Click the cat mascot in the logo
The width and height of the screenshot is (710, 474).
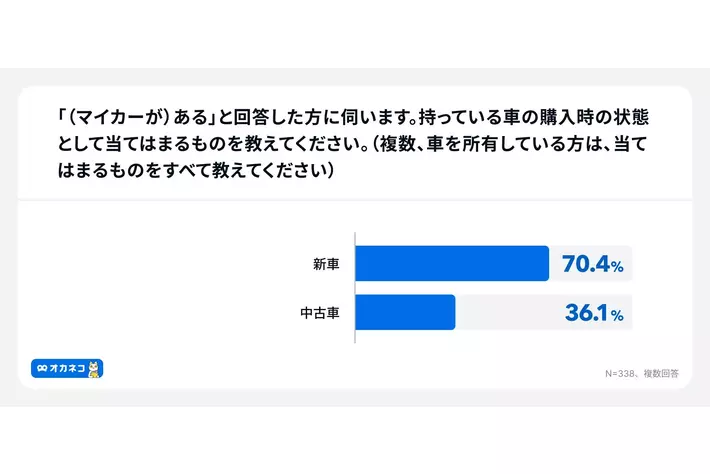coord(96,370)
